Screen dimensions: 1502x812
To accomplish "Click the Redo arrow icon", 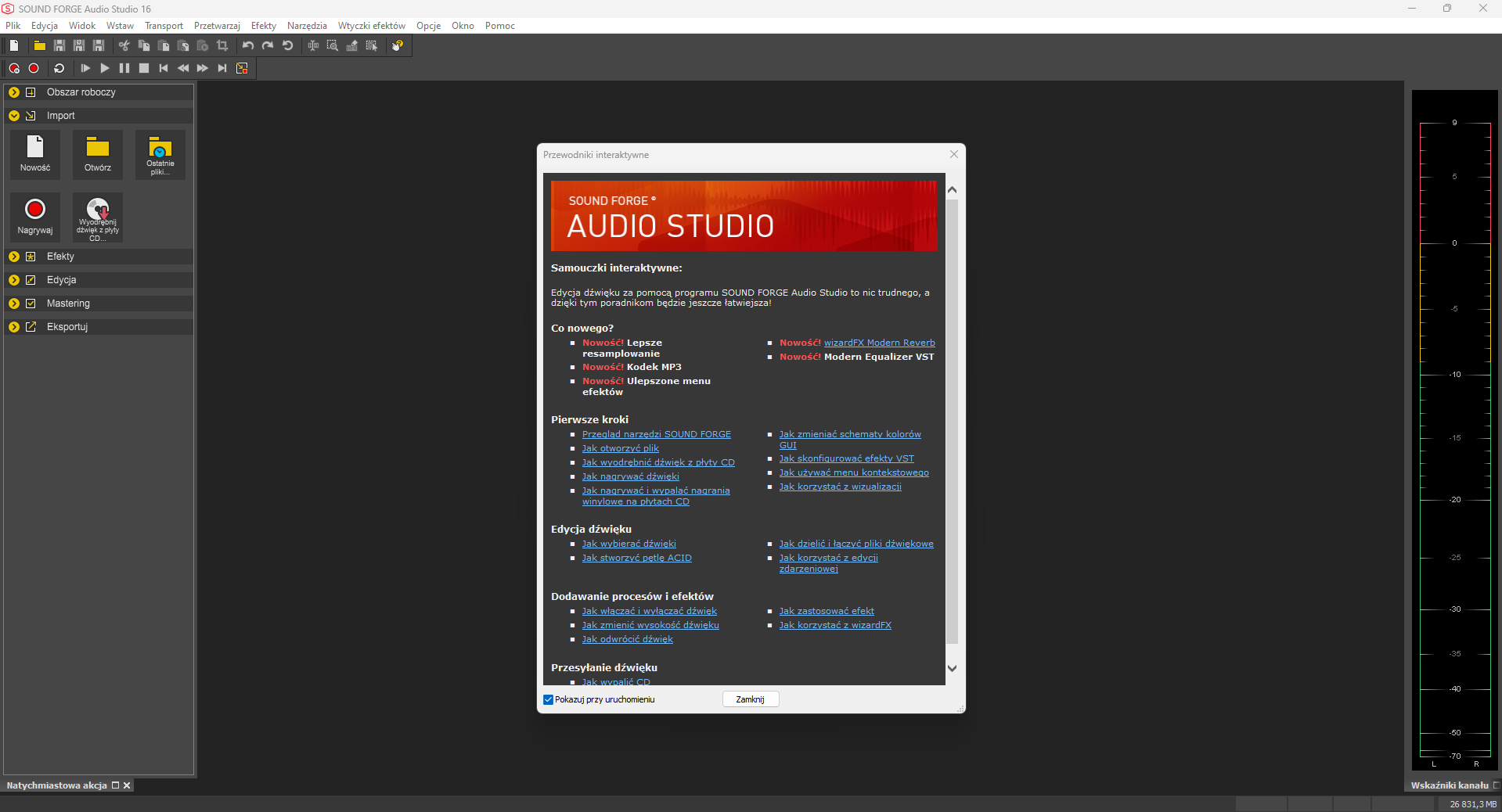I will tap(268, 45).
